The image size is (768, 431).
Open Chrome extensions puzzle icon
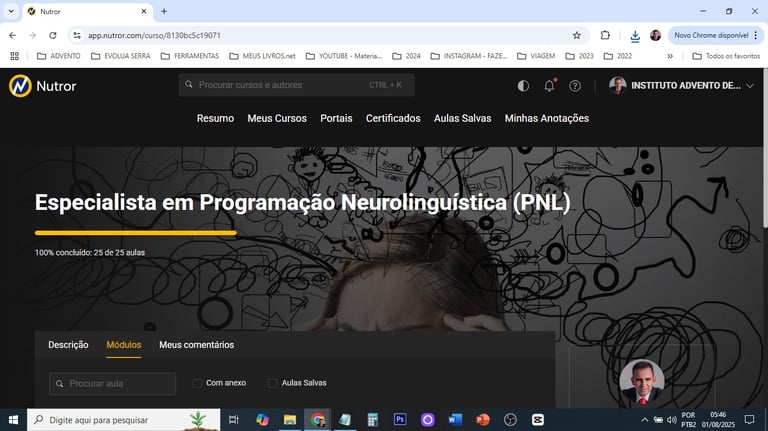[x=605, y=35]
